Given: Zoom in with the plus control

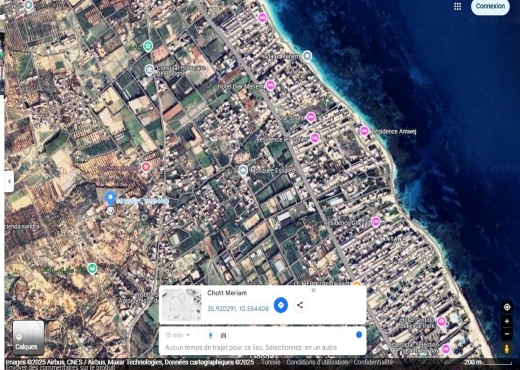Looking at the screenshot, I should [507, 322].
